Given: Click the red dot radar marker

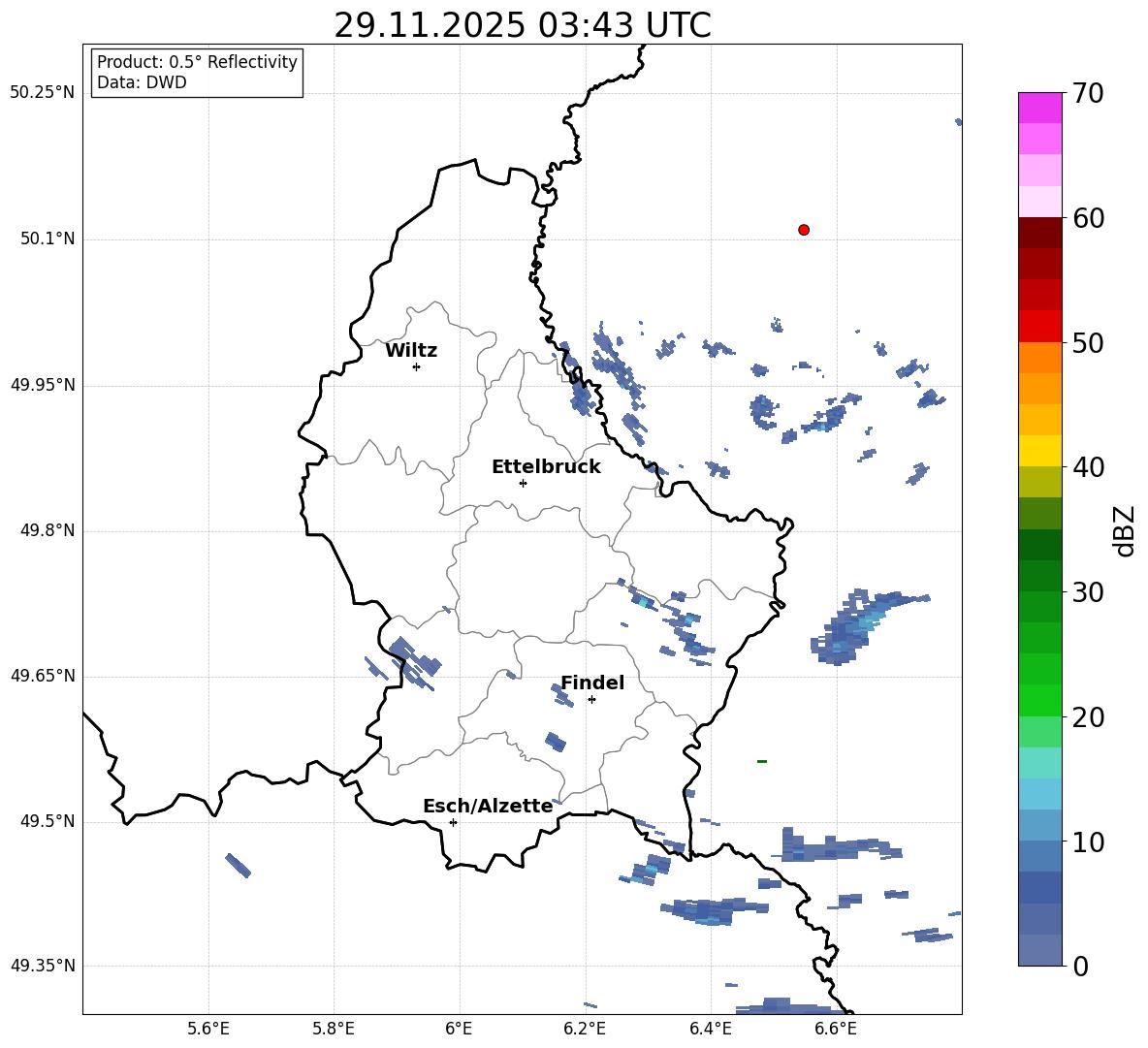Looking at the screenshot, I should coord(804,230).
